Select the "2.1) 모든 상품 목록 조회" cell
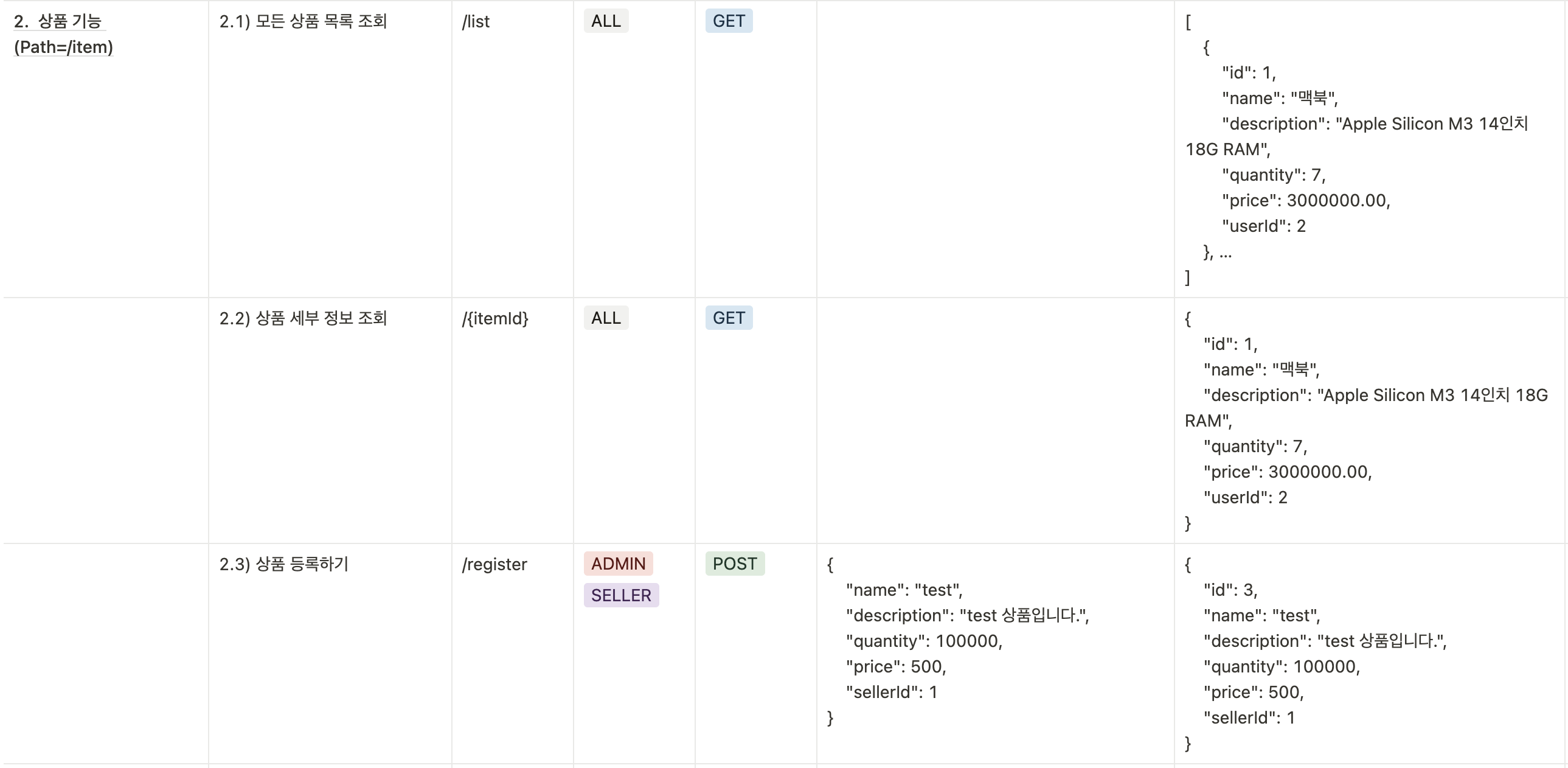 click(302, 21)
